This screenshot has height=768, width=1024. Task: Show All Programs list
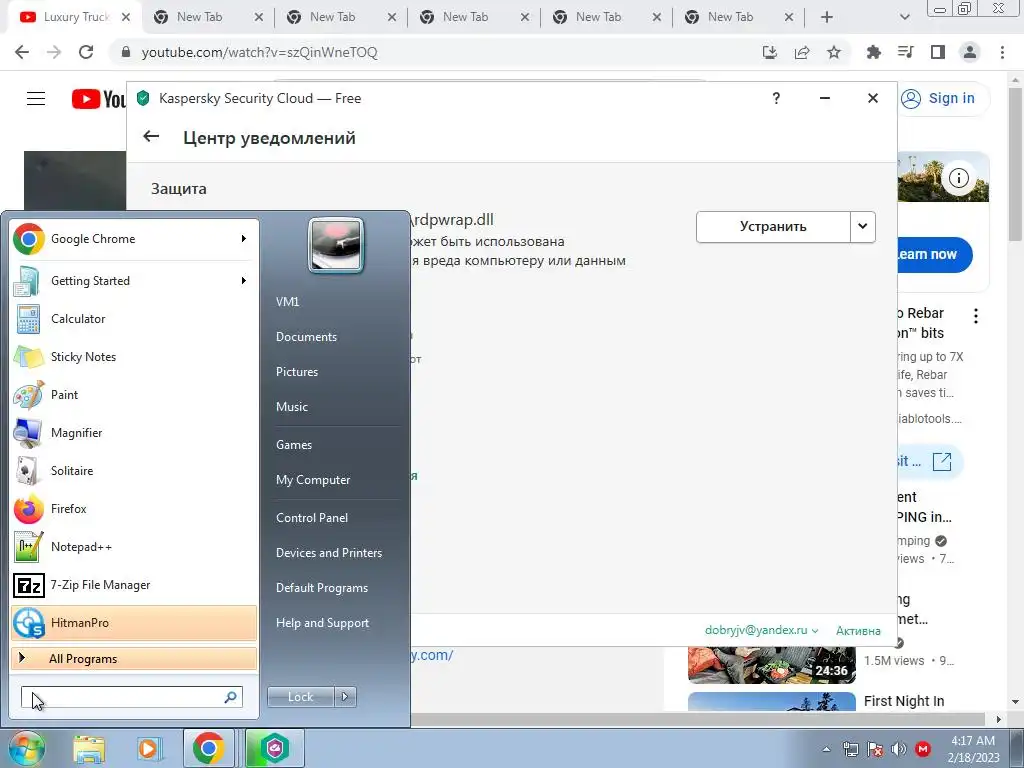134,658
